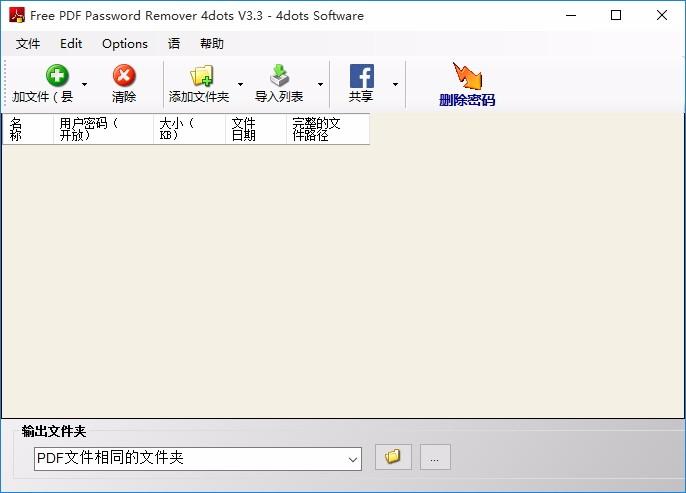Viewport: 686px width, 493px height.
Task: Click the red X clear (清除) icon
Action: (124, 76)
